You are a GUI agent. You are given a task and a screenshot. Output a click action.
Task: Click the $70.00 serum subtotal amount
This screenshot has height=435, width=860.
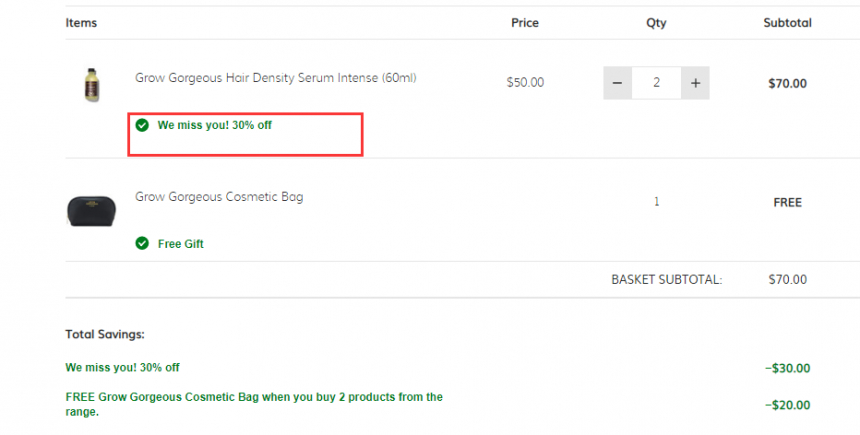coord(788,83)
